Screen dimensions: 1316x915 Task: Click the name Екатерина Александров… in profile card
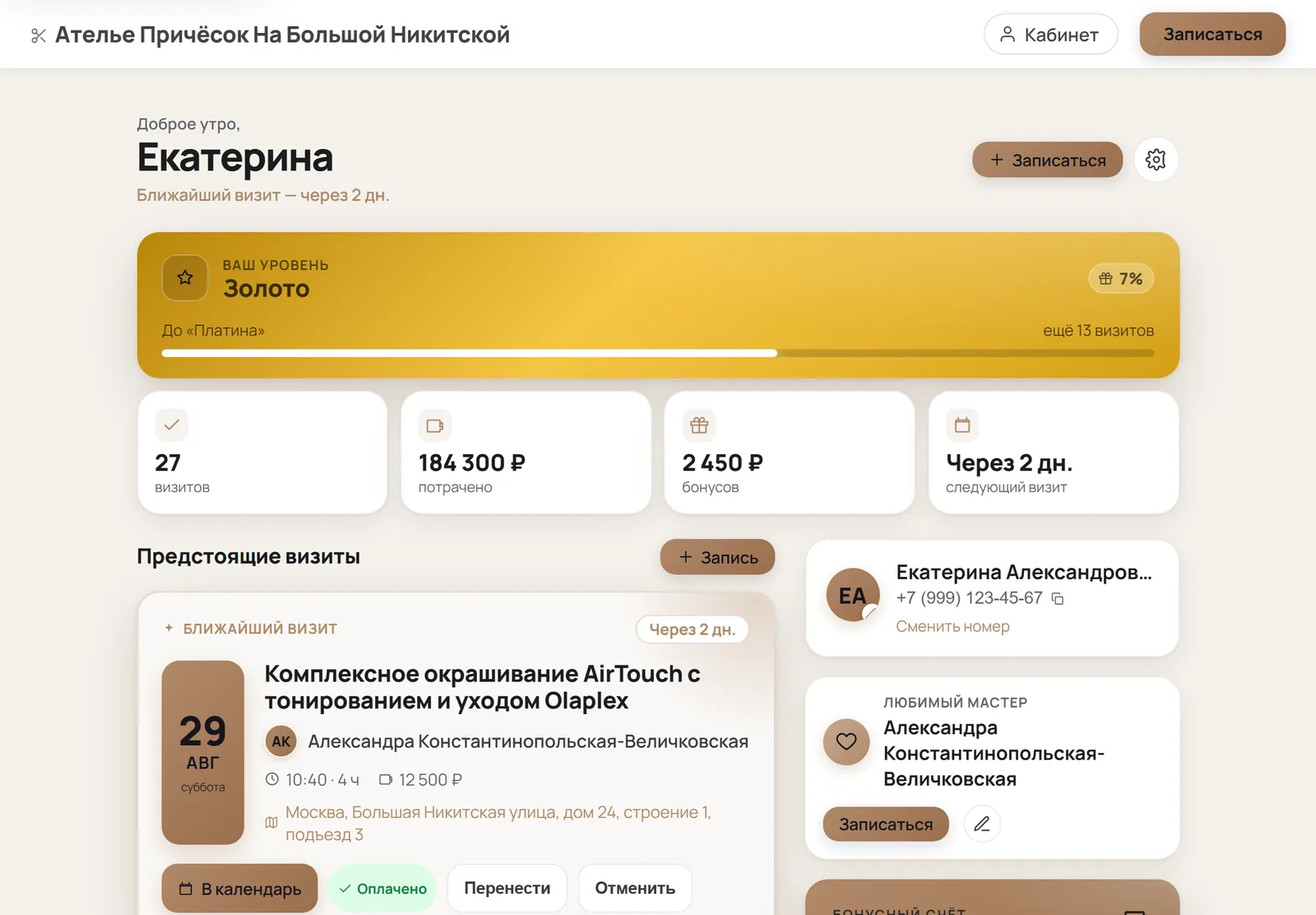click(x=1024, y=572)
